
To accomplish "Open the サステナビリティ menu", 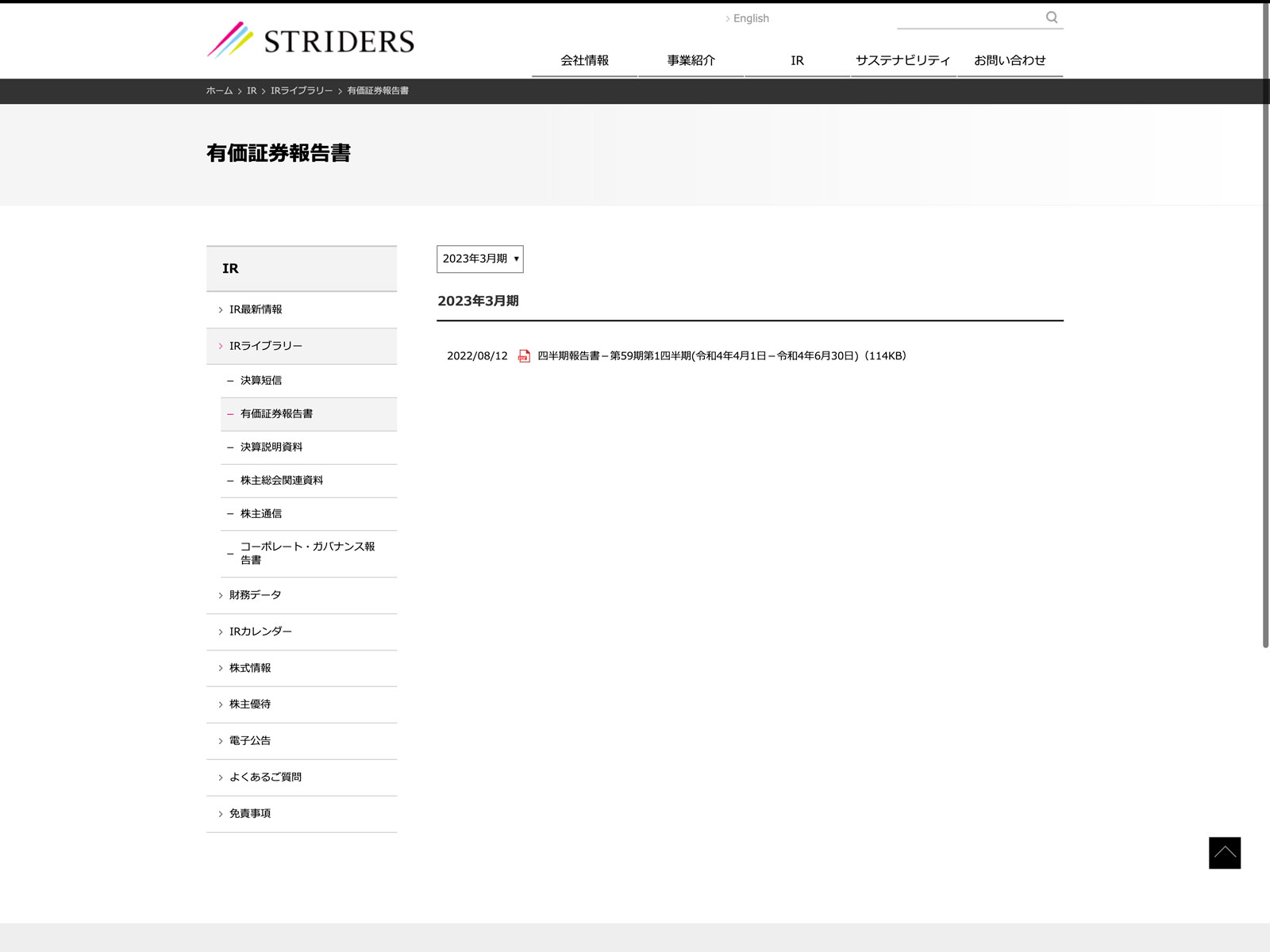I will click(902, 60).
